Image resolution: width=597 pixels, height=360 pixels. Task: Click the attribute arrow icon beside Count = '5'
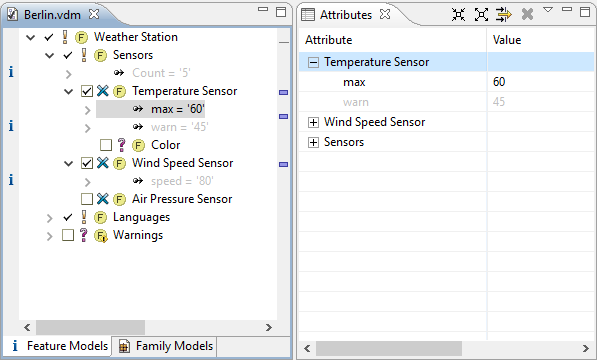click(119, 73)
